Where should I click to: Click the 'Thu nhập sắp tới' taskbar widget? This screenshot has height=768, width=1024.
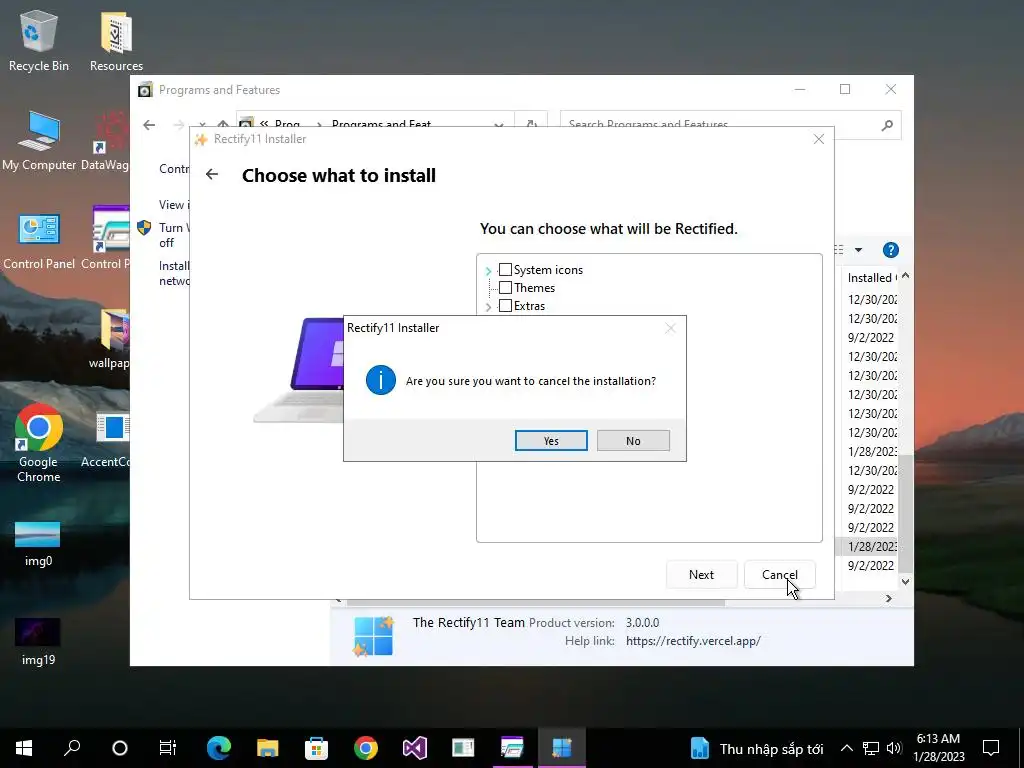(x=758, y=748)
